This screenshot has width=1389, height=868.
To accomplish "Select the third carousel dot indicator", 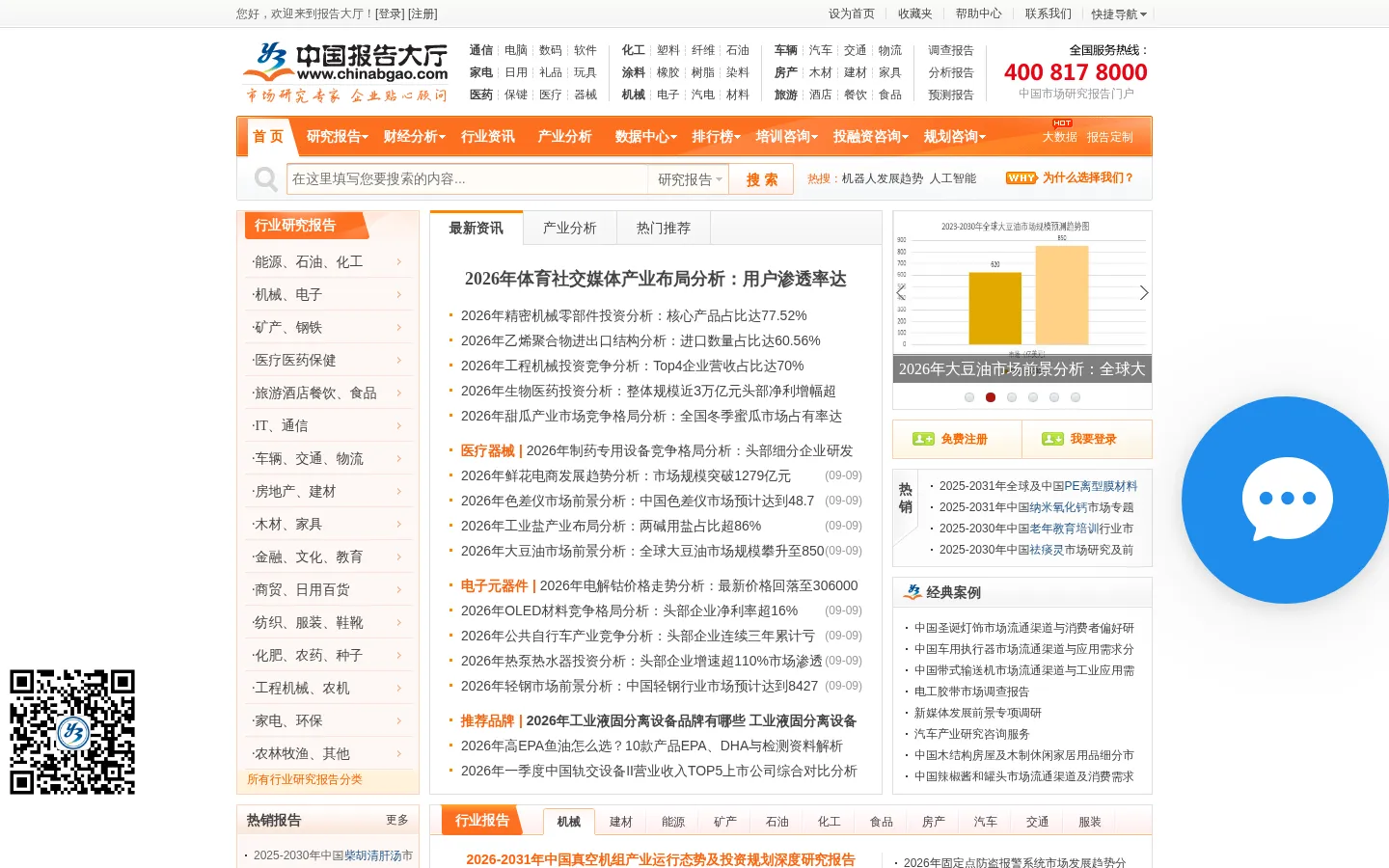I will coord(1012,397).
